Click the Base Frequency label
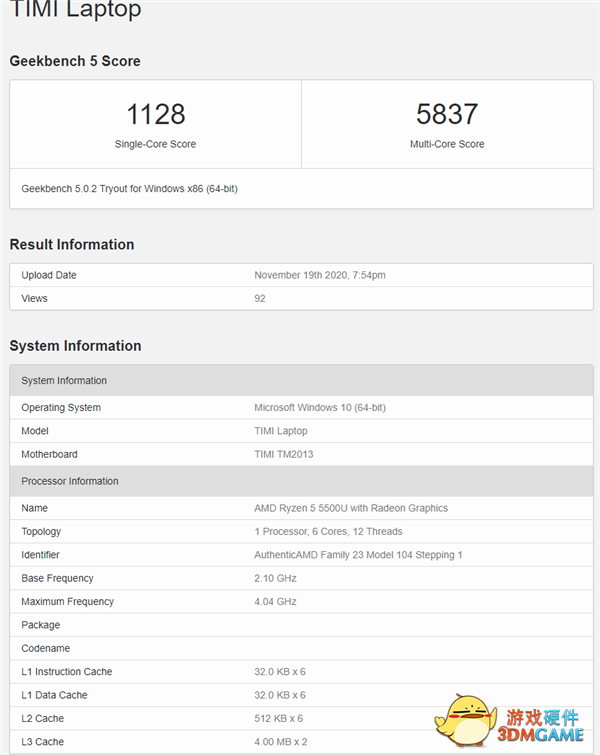The width and height of the screenshot is (600, 755). tap(57, 578)
